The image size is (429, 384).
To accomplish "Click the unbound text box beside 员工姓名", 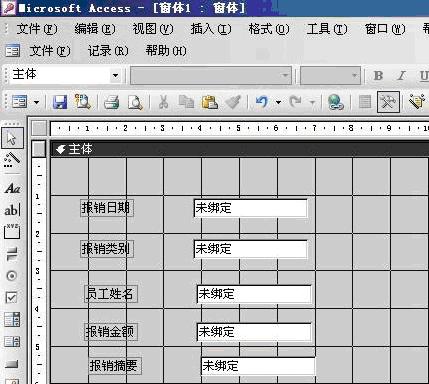I will tap(254, 294).
